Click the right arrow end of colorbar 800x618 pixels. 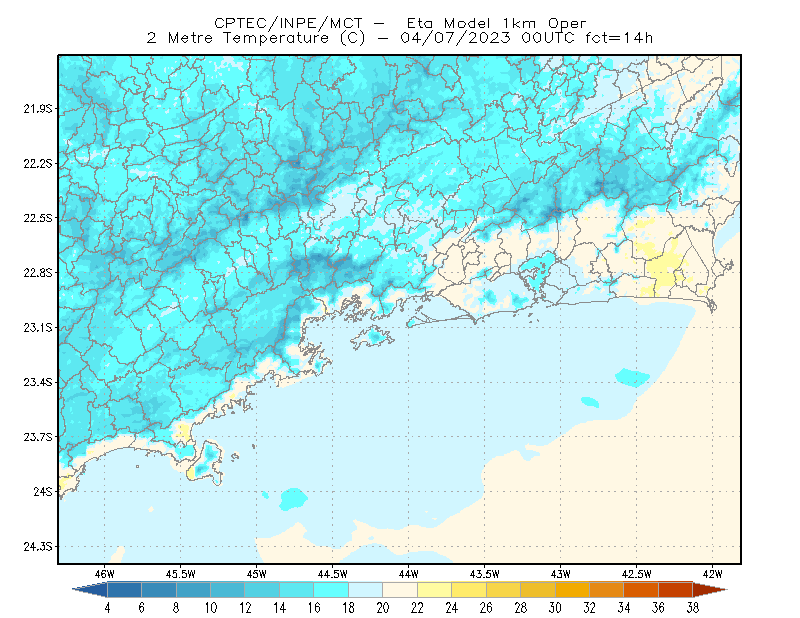click(710, 590)
